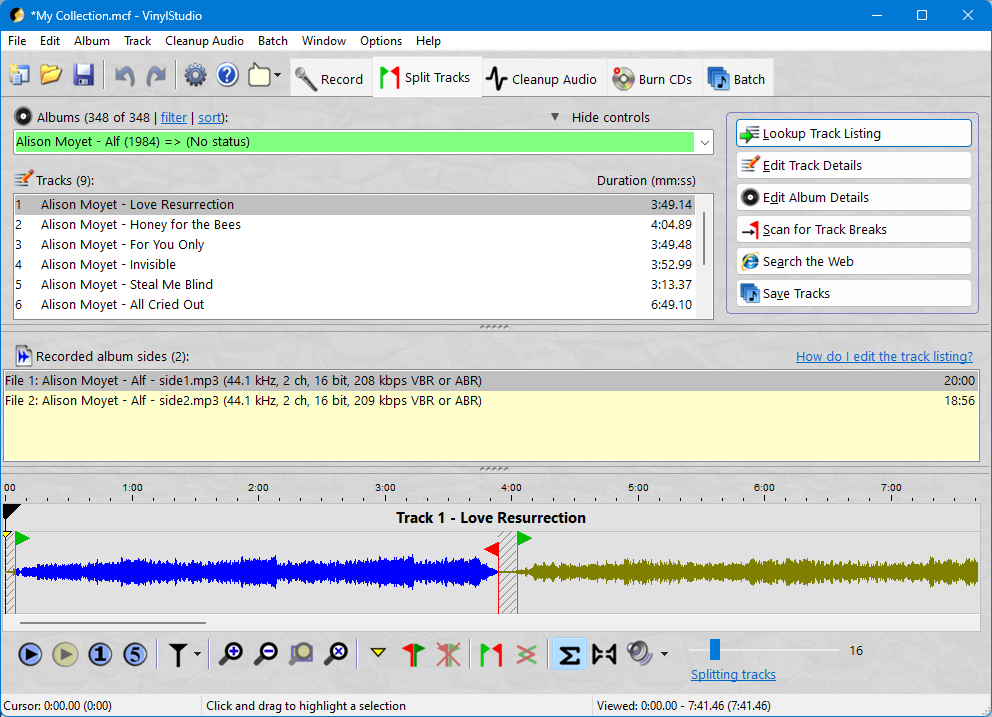
Task: Open the dropdown arrow beside the speaker icon
Action: [664, 654]
